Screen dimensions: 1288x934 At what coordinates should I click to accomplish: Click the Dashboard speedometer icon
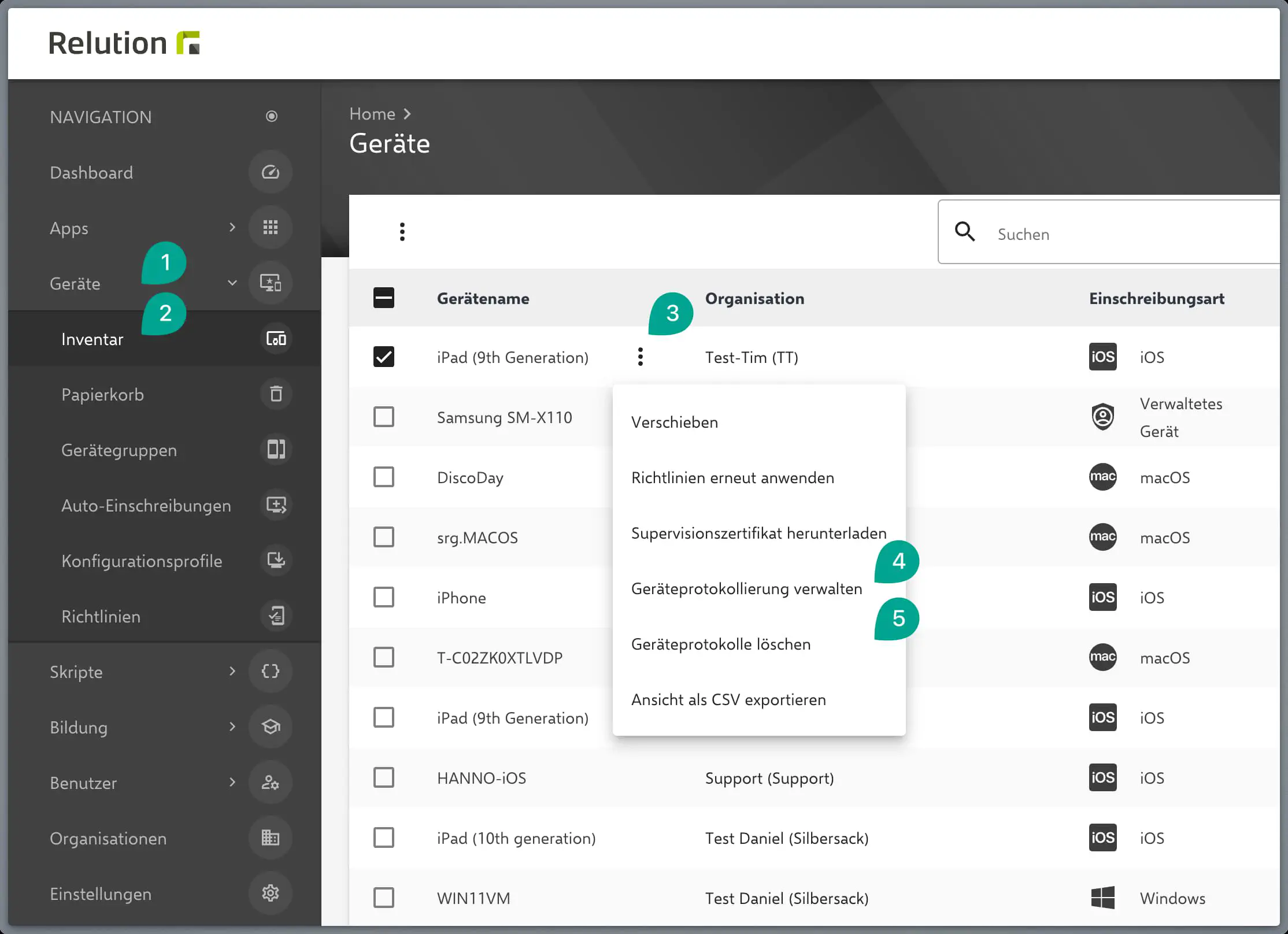point(270,172)
